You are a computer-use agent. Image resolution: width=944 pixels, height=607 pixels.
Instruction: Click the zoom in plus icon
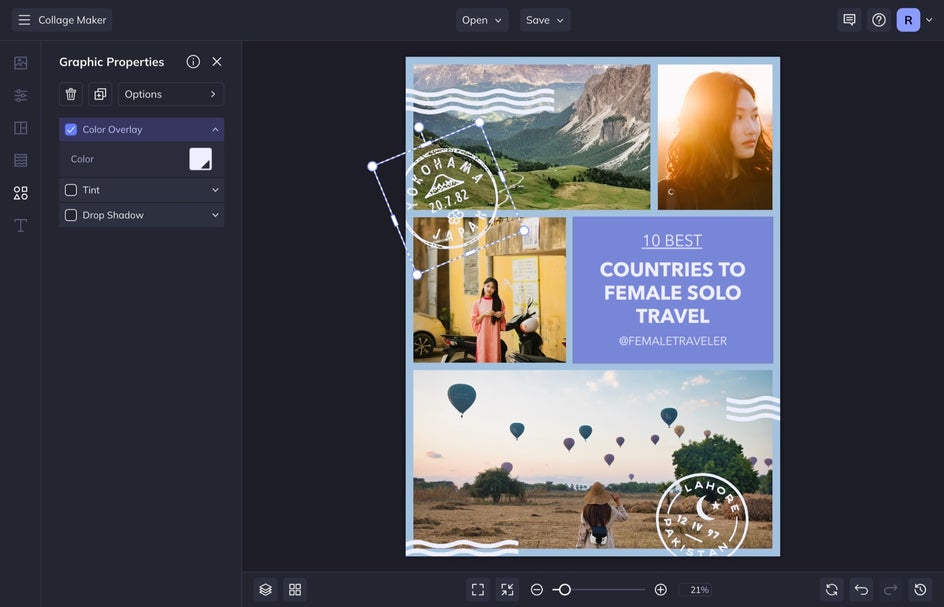pyautogui.click(x=660, y=590)
